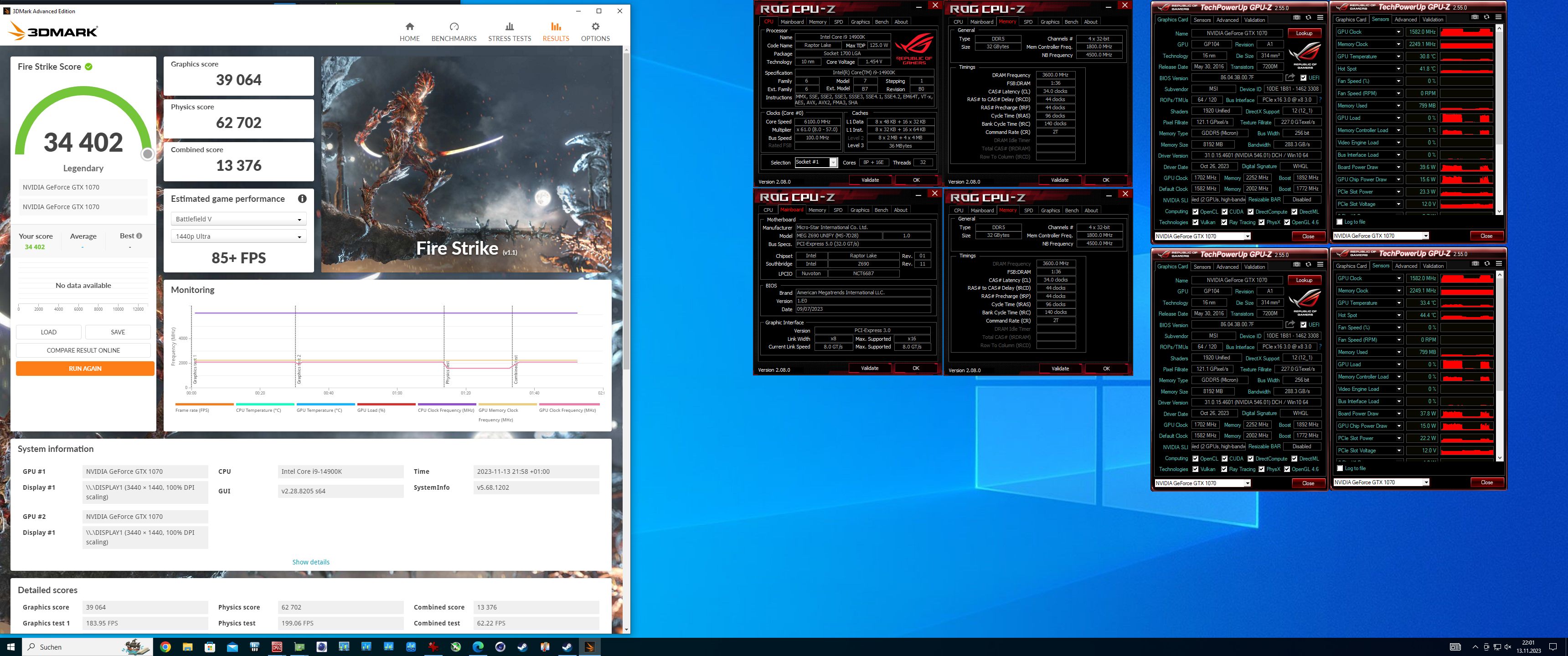This screenshot has width=1568, height=656.
Task: Open the 1440p Ultra resolution dropdown
Action: [238, 236]
